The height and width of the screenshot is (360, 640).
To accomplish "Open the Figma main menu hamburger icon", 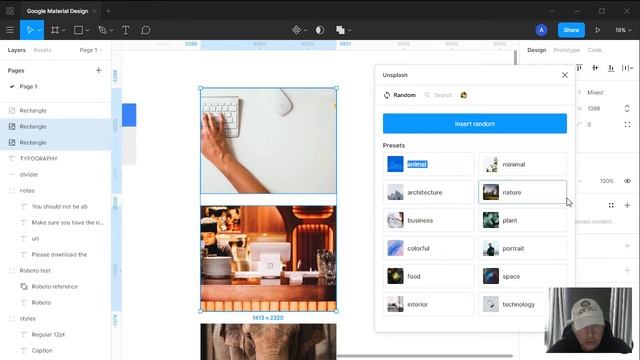I will pos(10,30).
